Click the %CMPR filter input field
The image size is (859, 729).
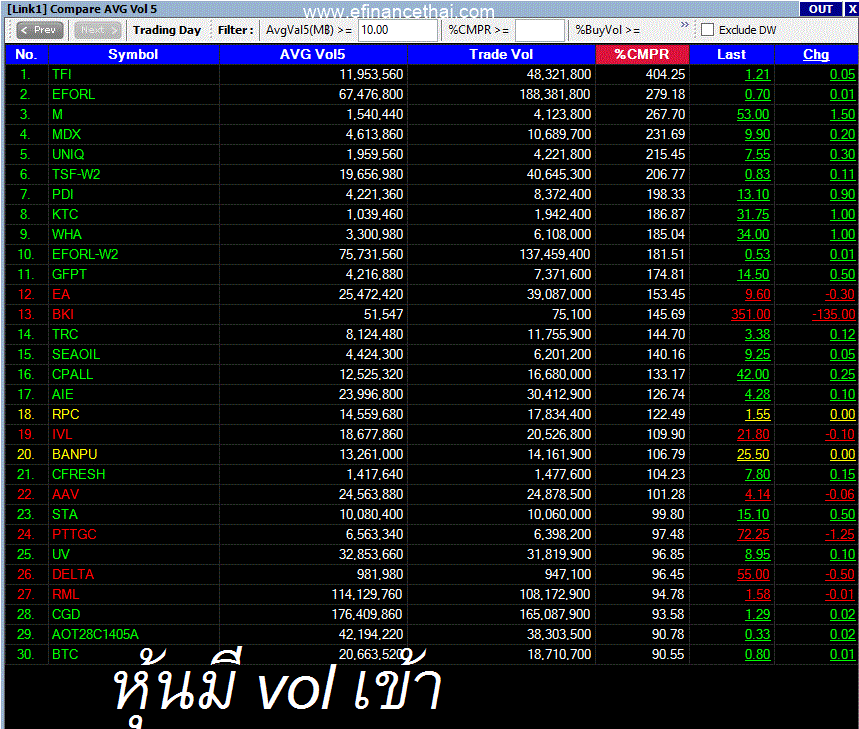(x=539, y=30)
